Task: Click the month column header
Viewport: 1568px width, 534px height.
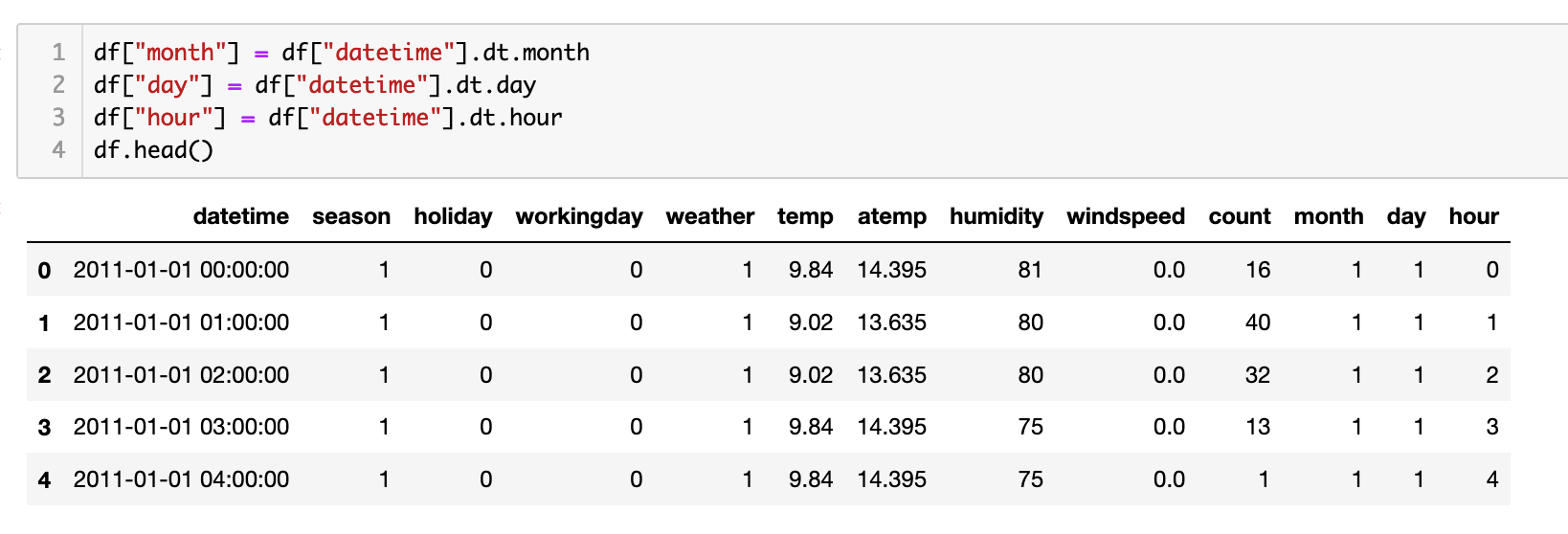Action: 1328,216
